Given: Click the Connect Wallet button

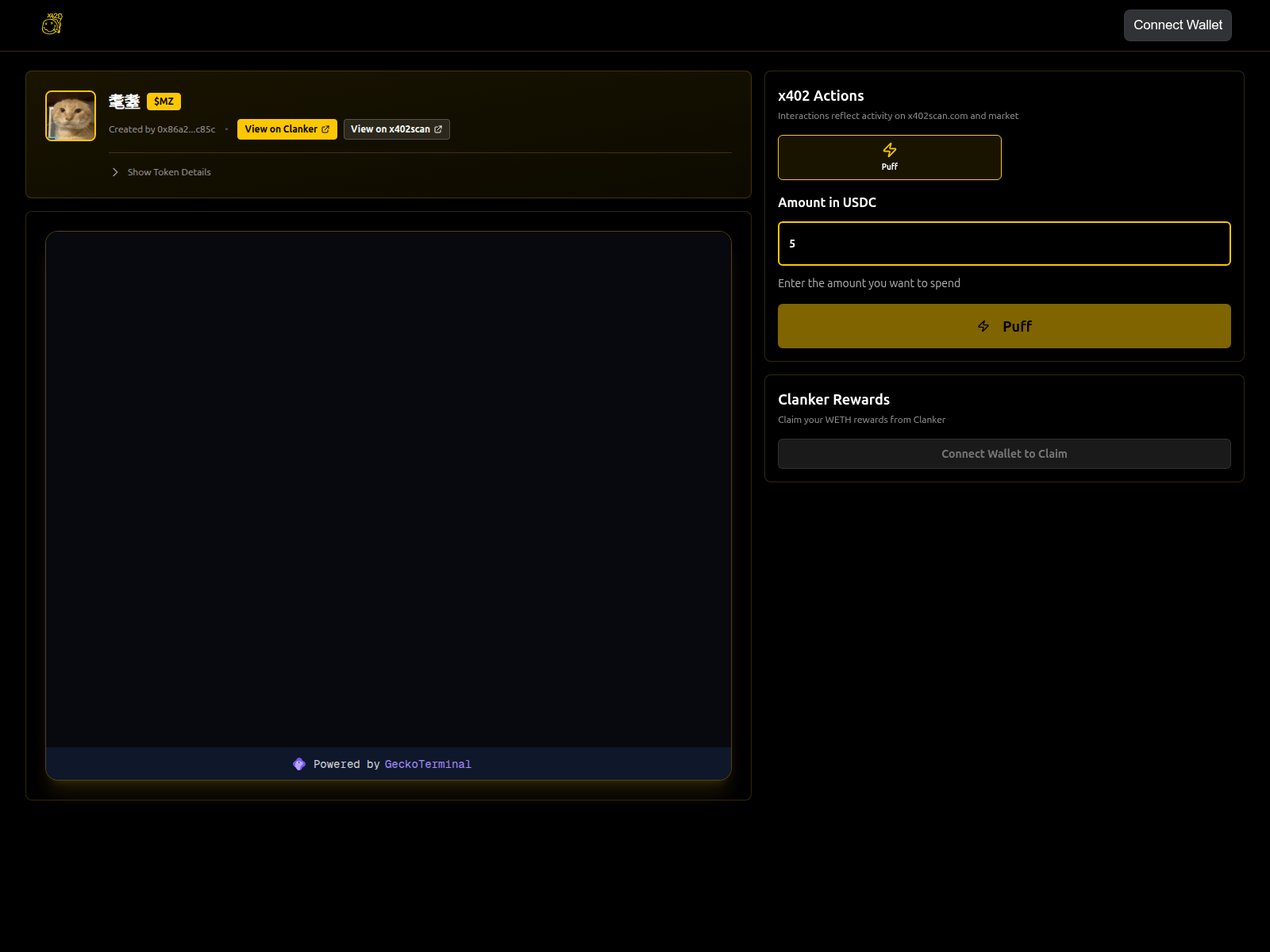Looking at the screenshot, I should point(1177,25).
